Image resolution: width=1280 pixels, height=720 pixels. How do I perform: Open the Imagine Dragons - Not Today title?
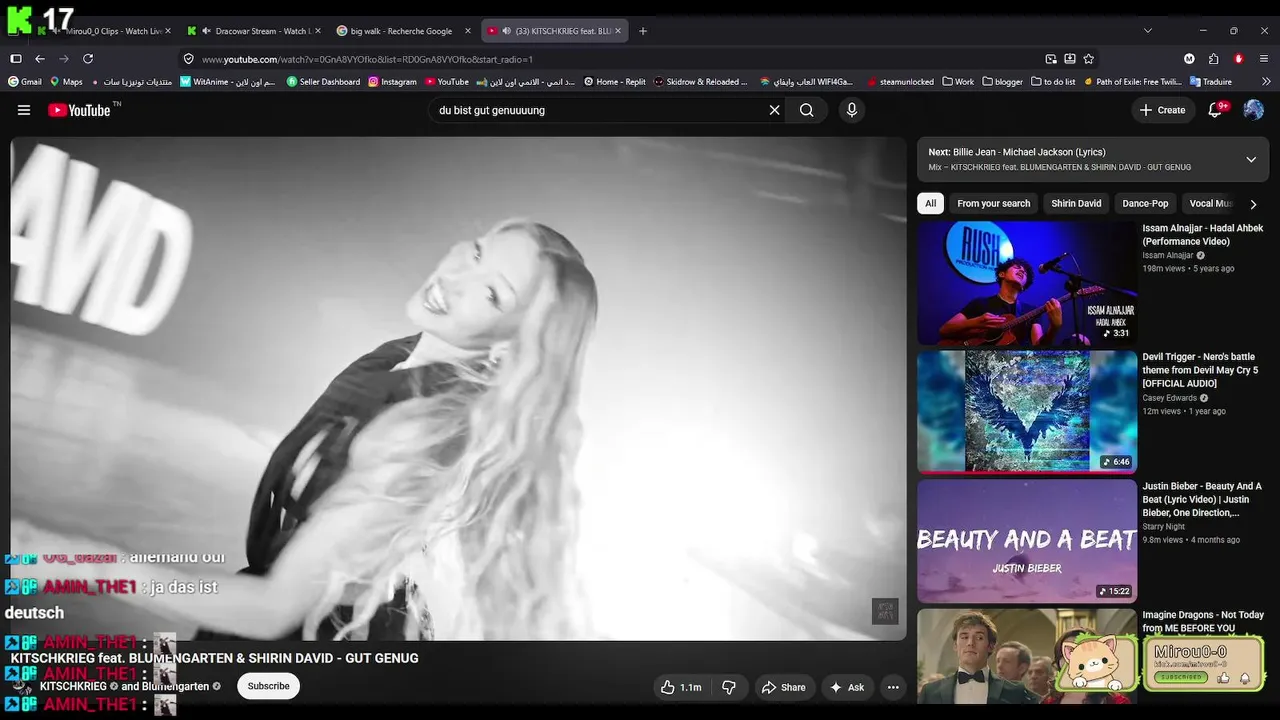[1203, 621]
